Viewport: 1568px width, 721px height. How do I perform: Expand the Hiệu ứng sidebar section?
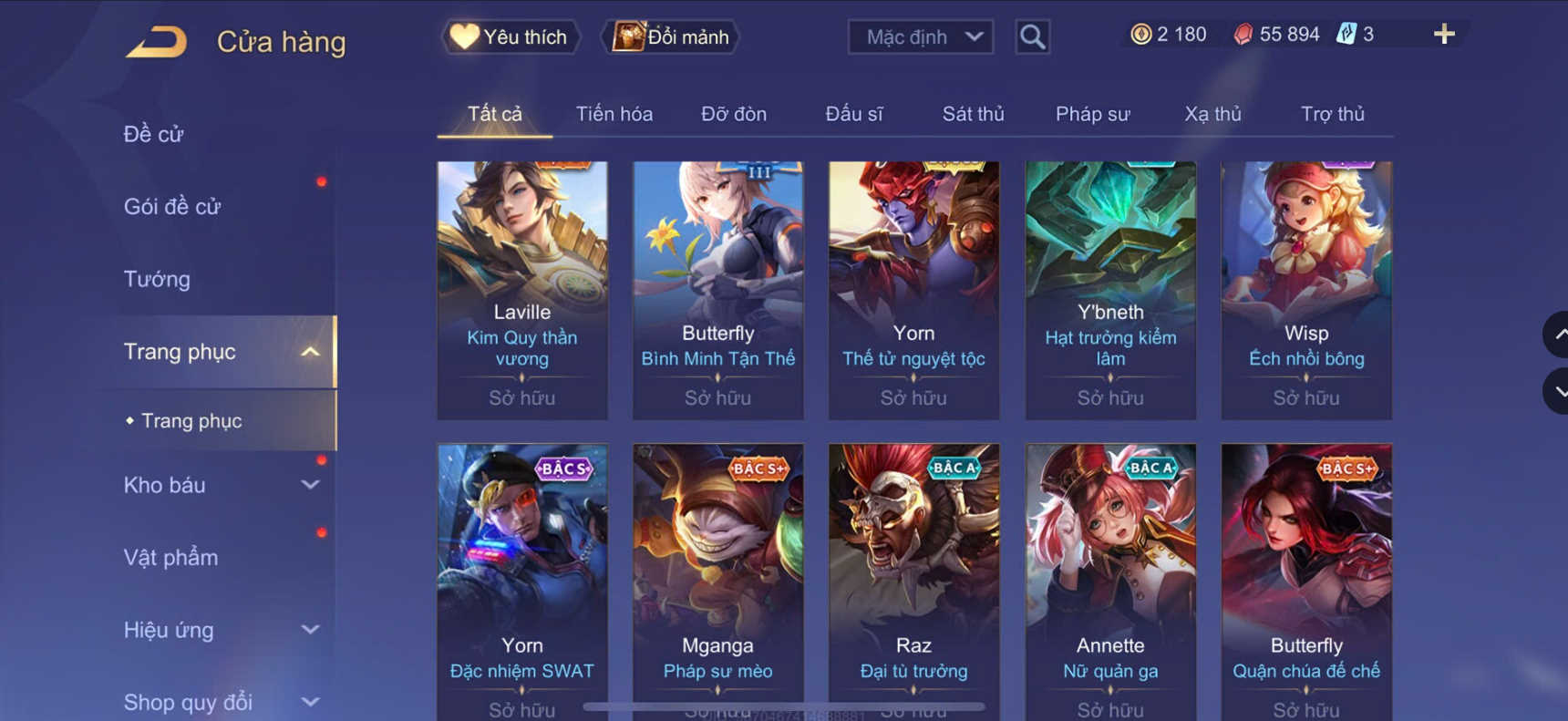[x=311, y=630]
